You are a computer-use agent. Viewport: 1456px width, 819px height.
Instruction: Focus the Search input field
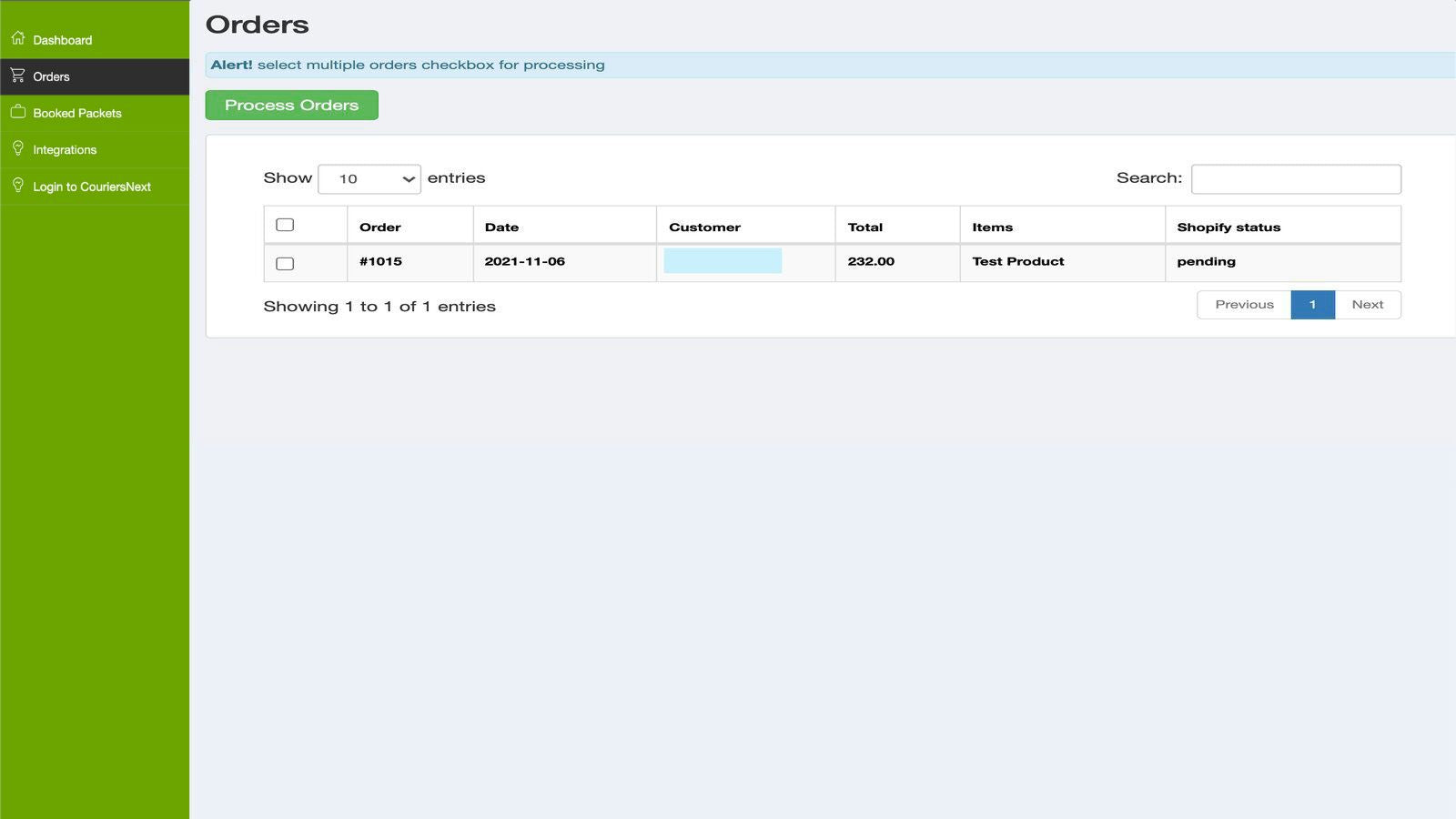tap(1296, 179)
